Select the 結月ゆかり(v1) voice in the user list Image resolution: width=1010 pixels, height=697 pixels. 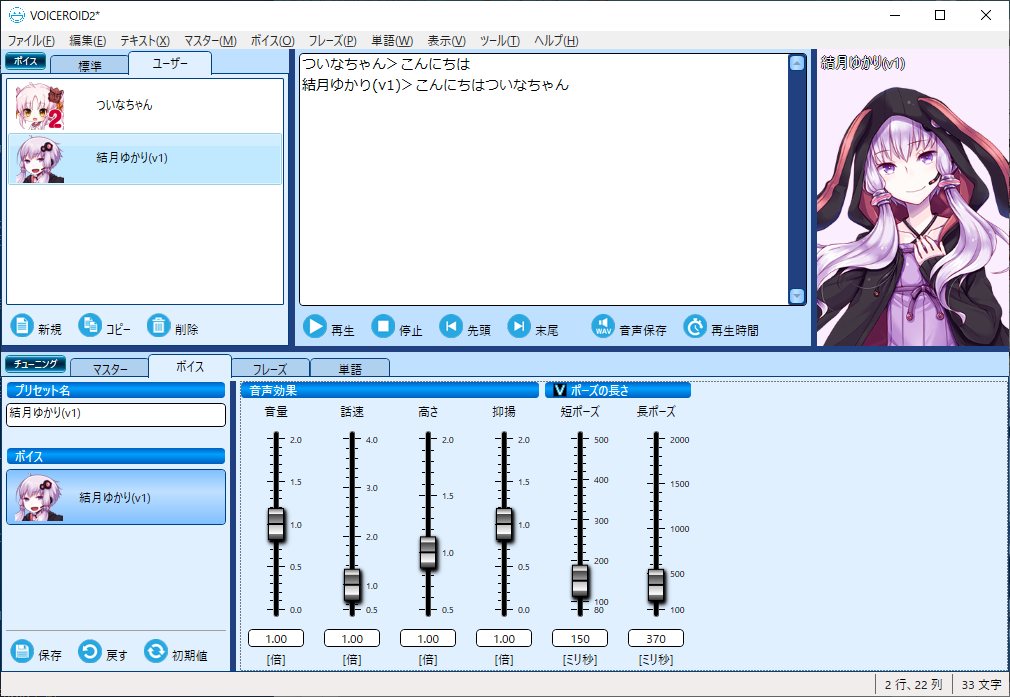145,158
